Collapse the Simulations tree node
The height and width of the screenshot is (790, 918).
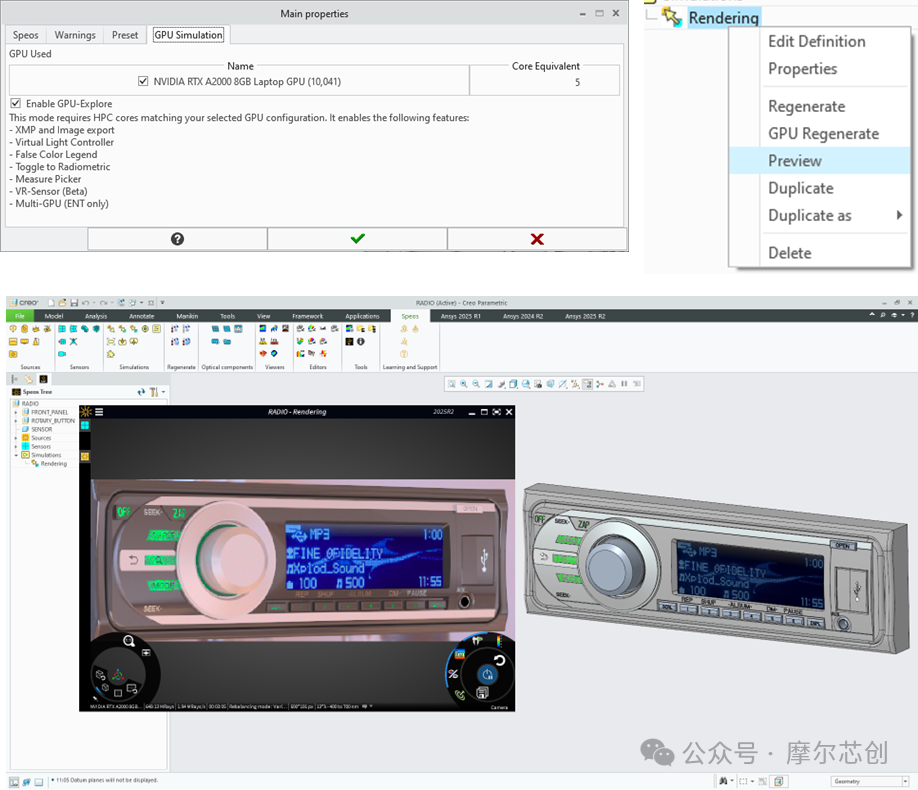16,455
